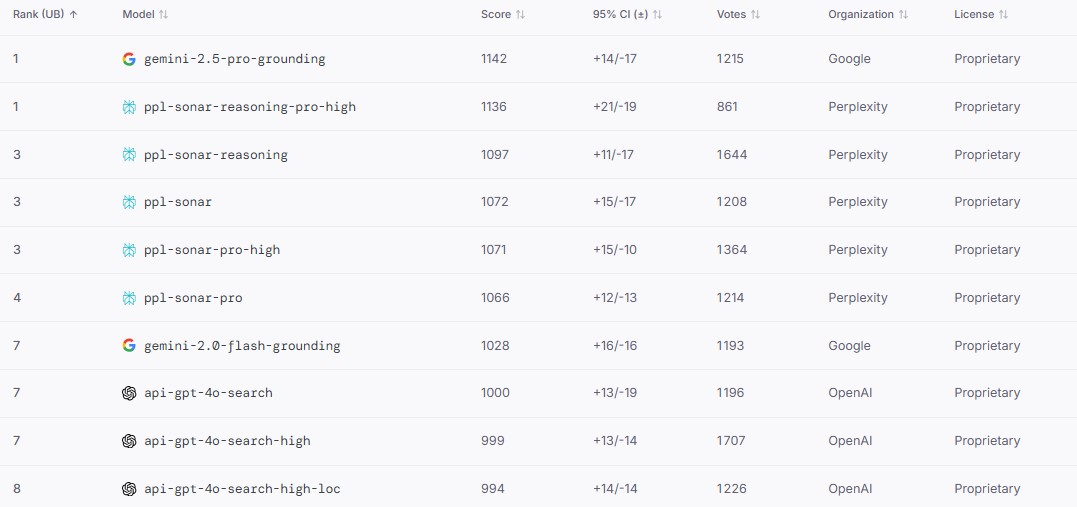Open gemini-2.5-pro-grounding model name
Viewport: 1077px width, 507px height.
235,59
